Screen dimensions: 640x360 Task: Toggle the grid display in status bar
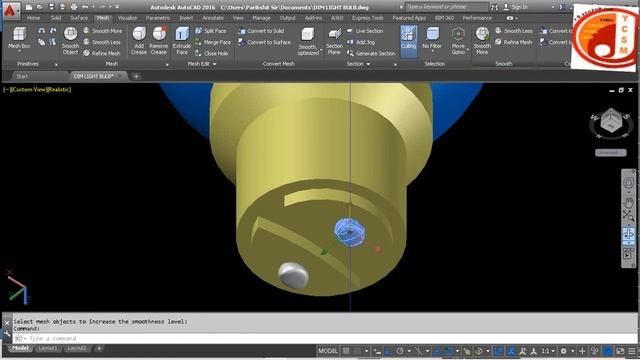pyautogui.click(x=346, y=351)
